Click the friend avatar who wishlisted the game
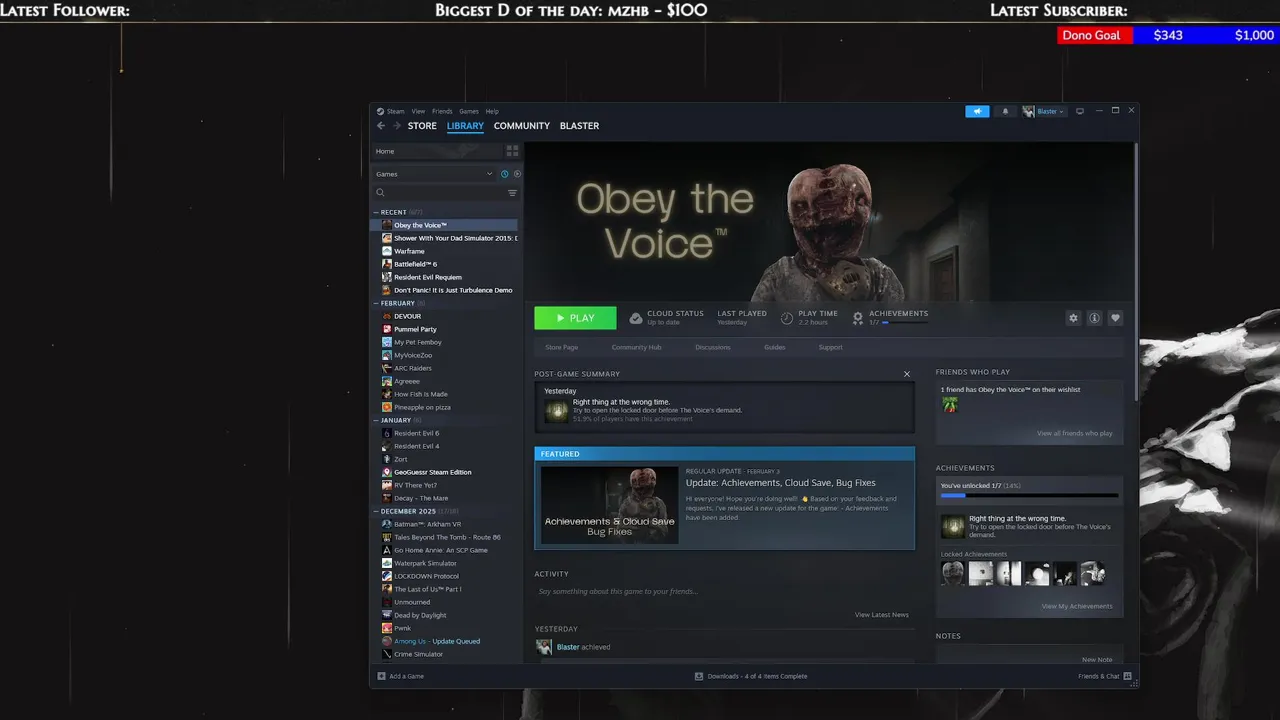 [x=950, y=405]
